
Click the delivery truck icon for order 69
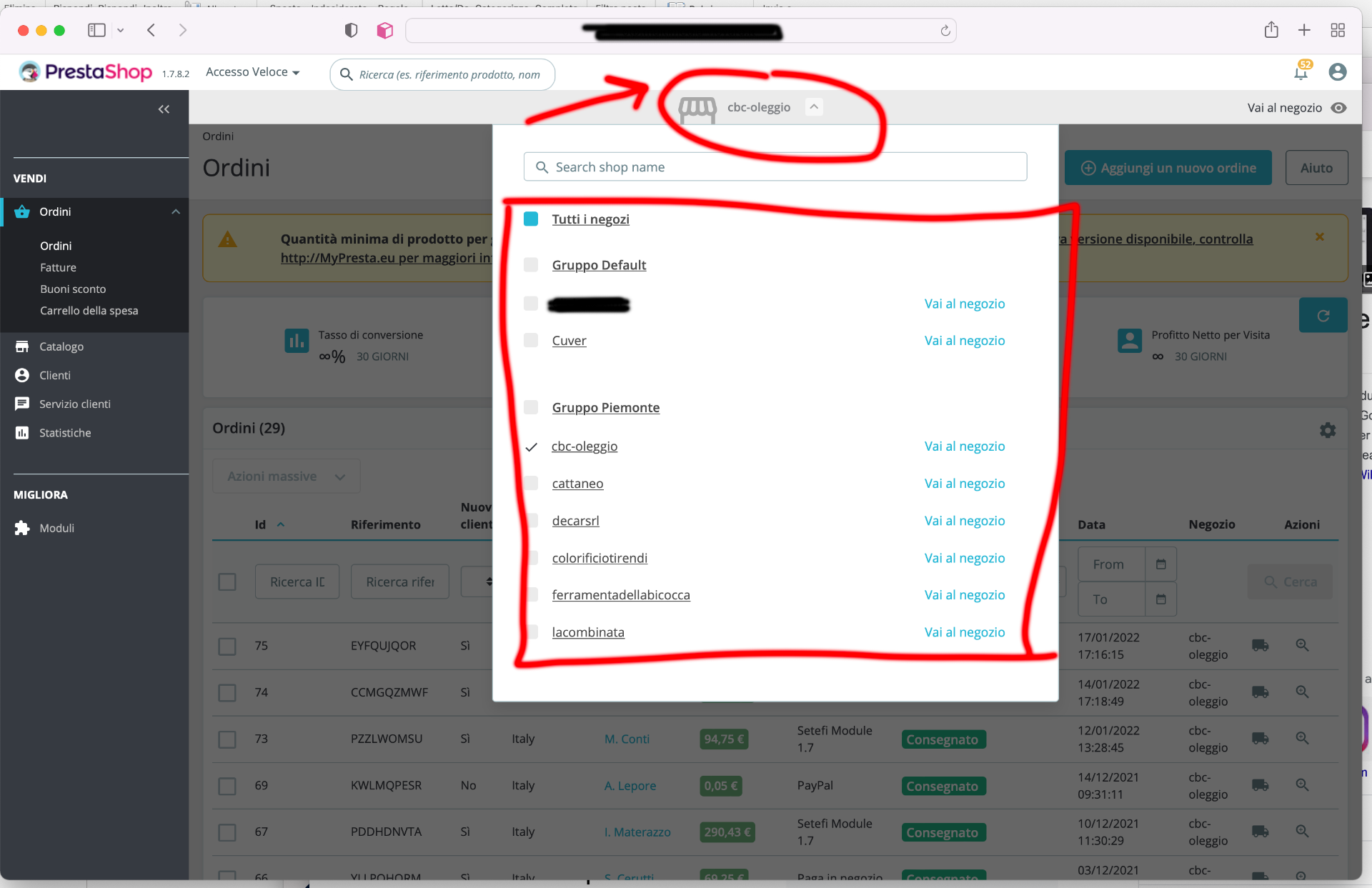pyautogui.click(x=1260, y=785)
